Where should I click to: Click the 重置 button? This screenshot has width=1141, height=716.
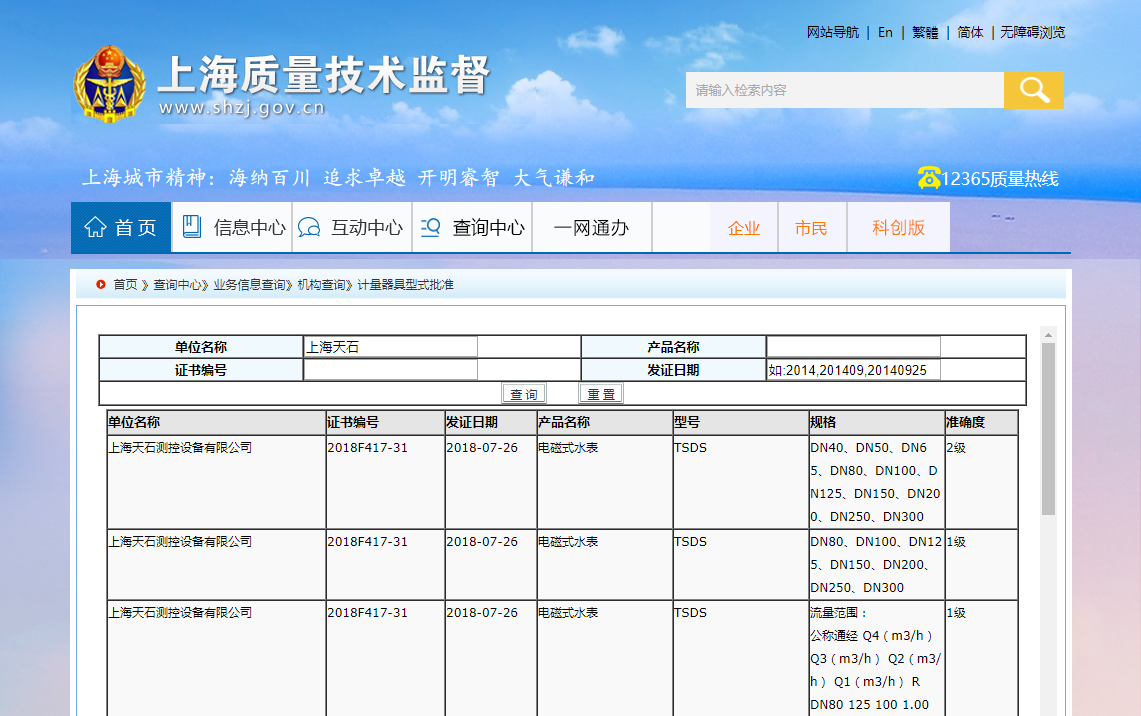point(601,394)
